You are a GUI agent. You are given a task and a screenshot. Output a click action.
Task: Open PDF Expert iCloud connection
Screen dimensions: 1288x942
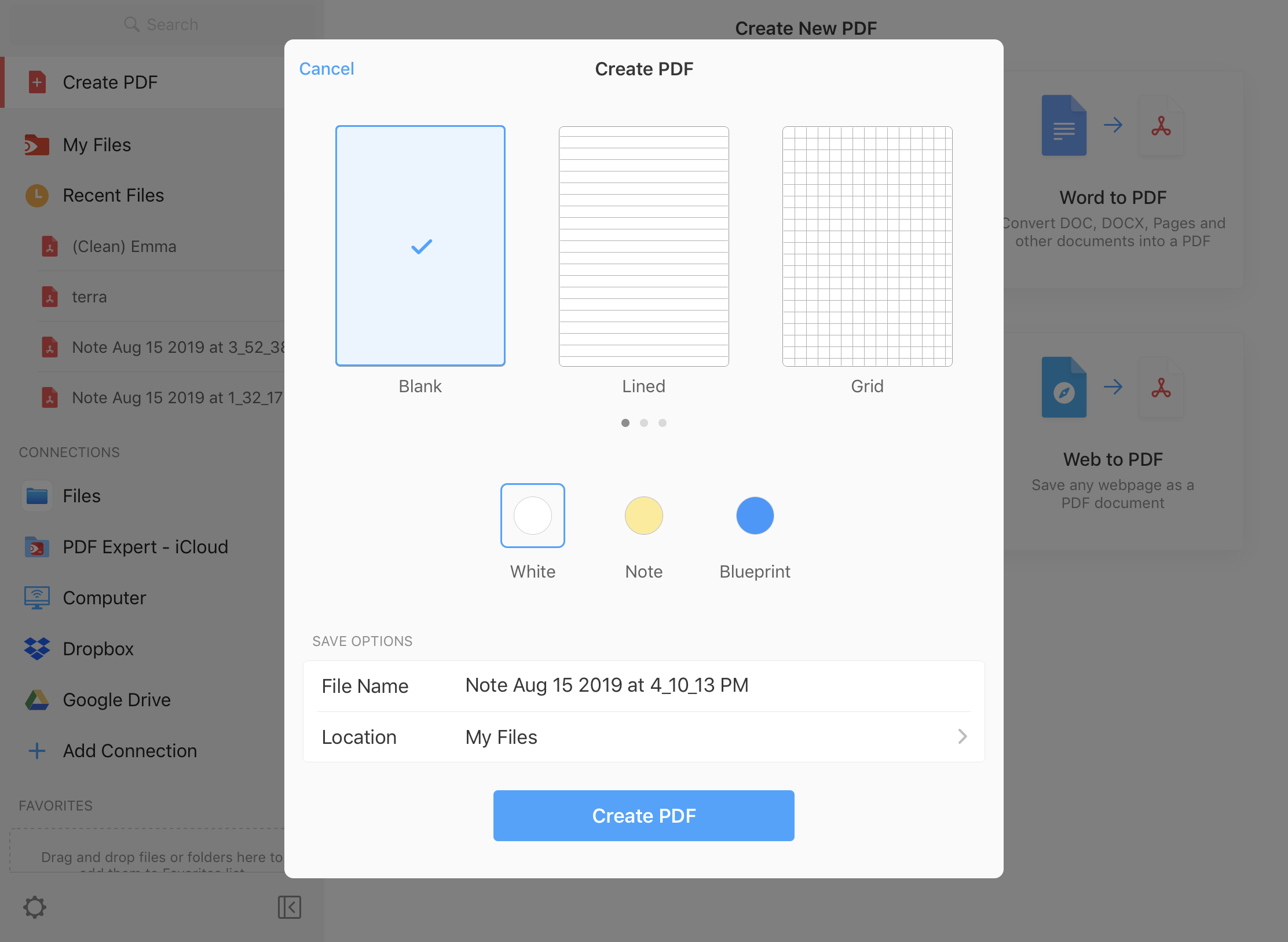point(145,547)
